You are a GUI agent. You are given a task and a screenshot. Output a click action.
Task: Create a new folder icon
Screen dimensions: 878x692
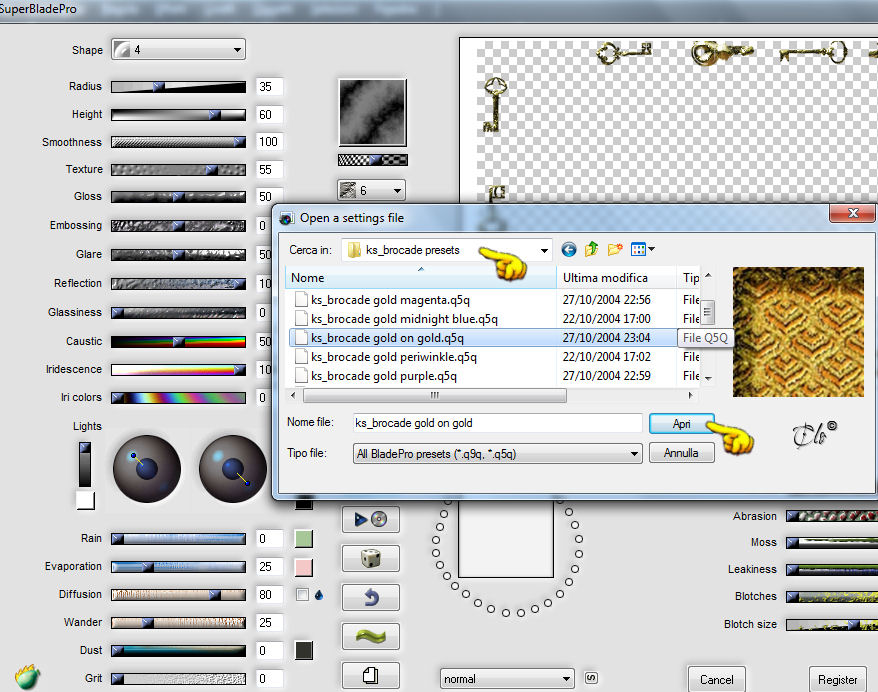tap(615, 249)
